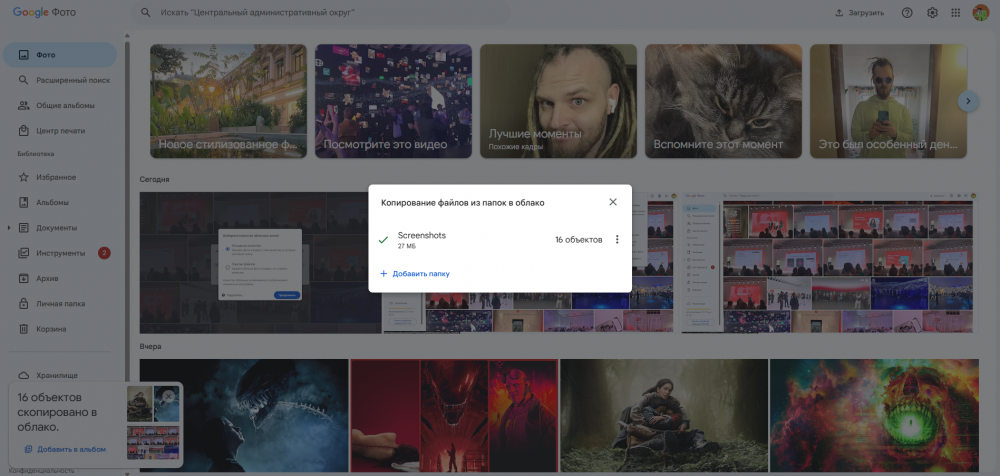Open the help question mark icon

coord(907,13)
